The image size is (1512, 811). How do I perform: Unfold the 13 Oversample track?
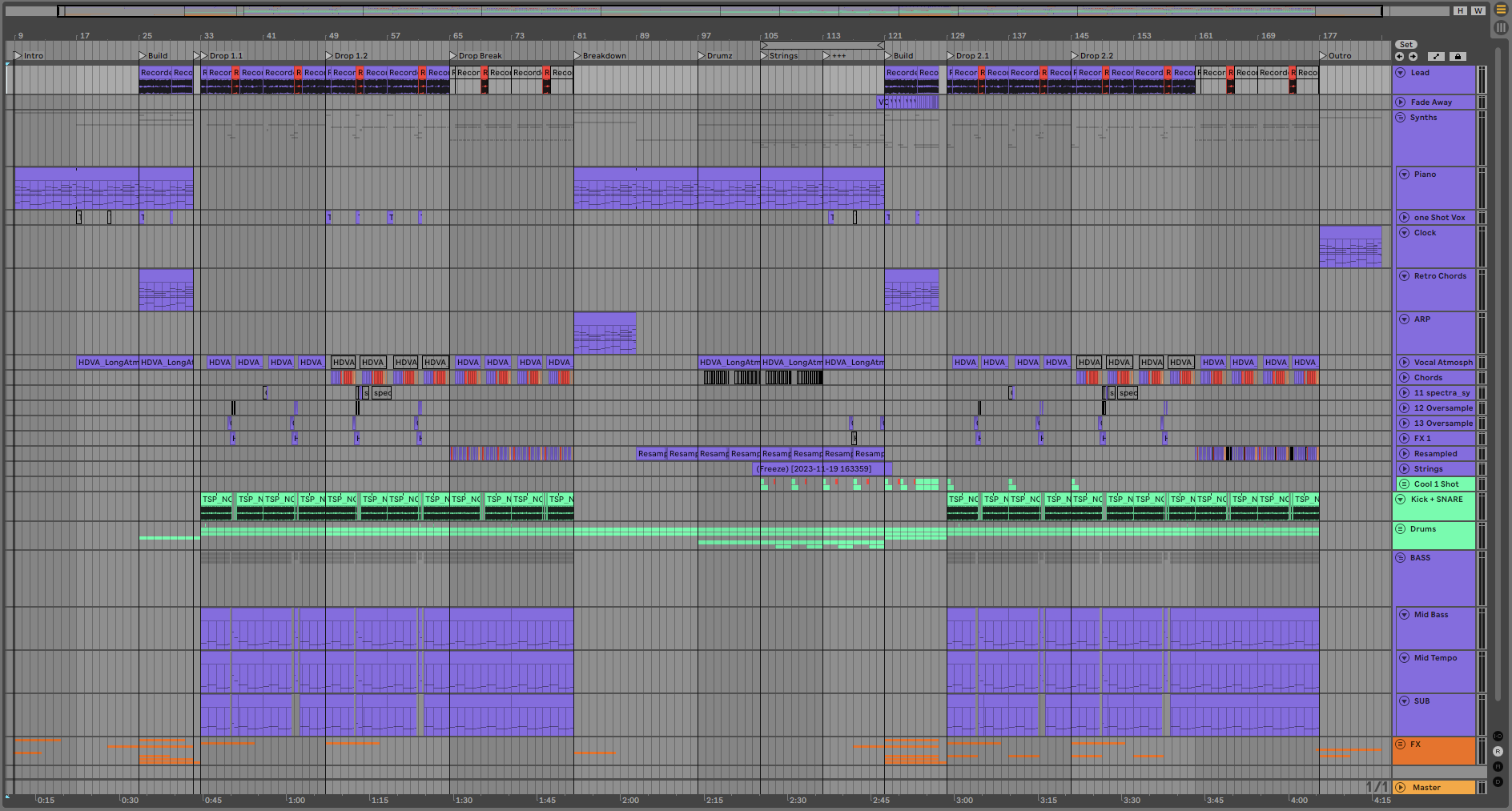[1404, 424]
